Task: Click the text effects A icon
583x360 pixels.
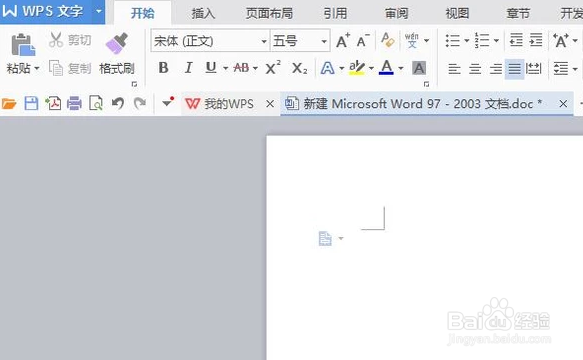Action: (x=328, y=68)
